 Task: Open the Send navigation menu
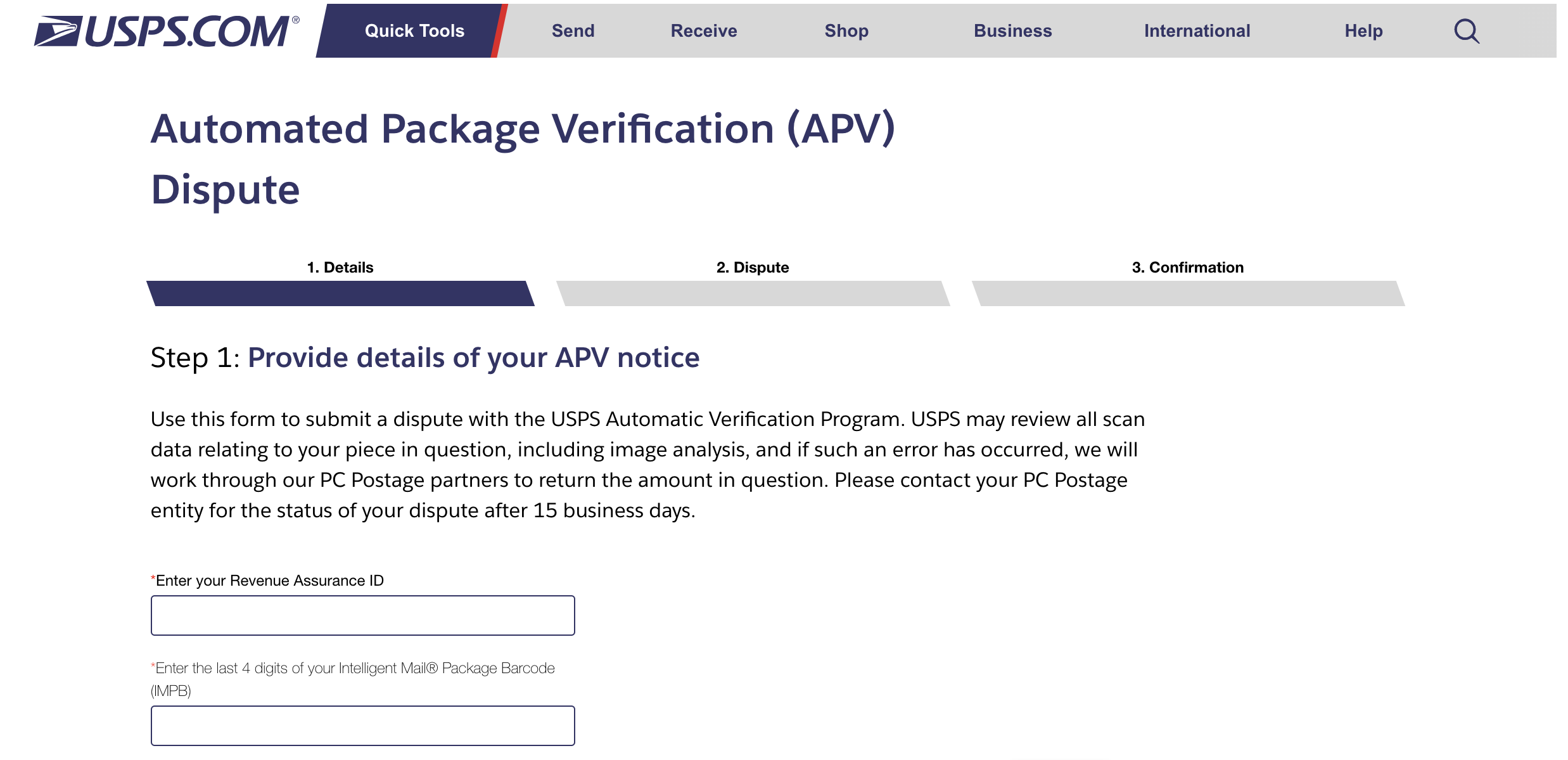point(572,30)
